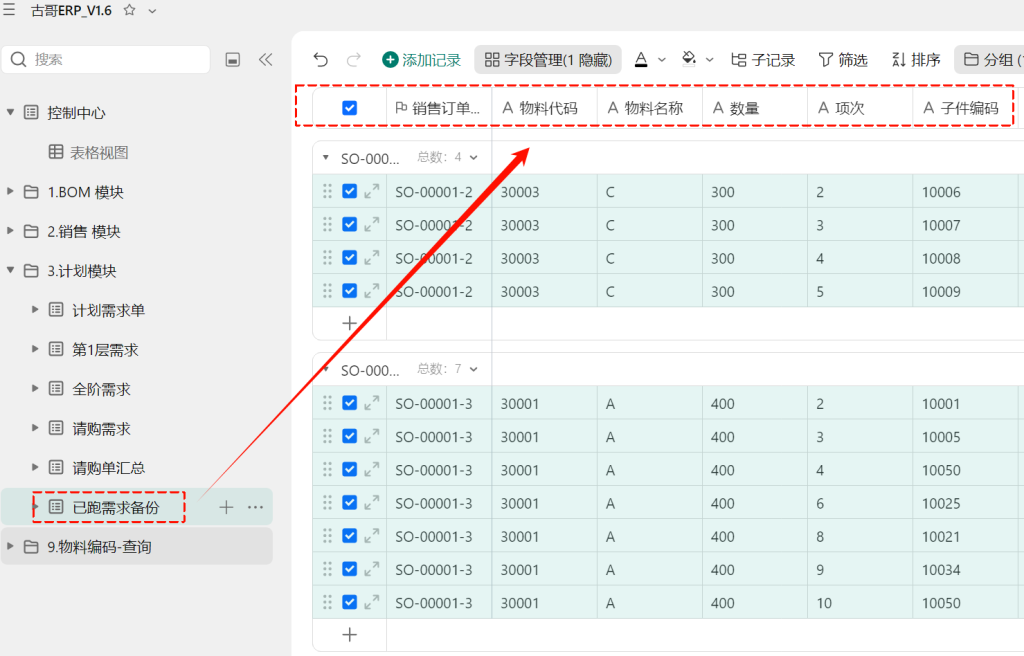Open 字段管理(1 隐藏) field manager
Viewport: 1024px width, 656px height.
coord(548,60)
